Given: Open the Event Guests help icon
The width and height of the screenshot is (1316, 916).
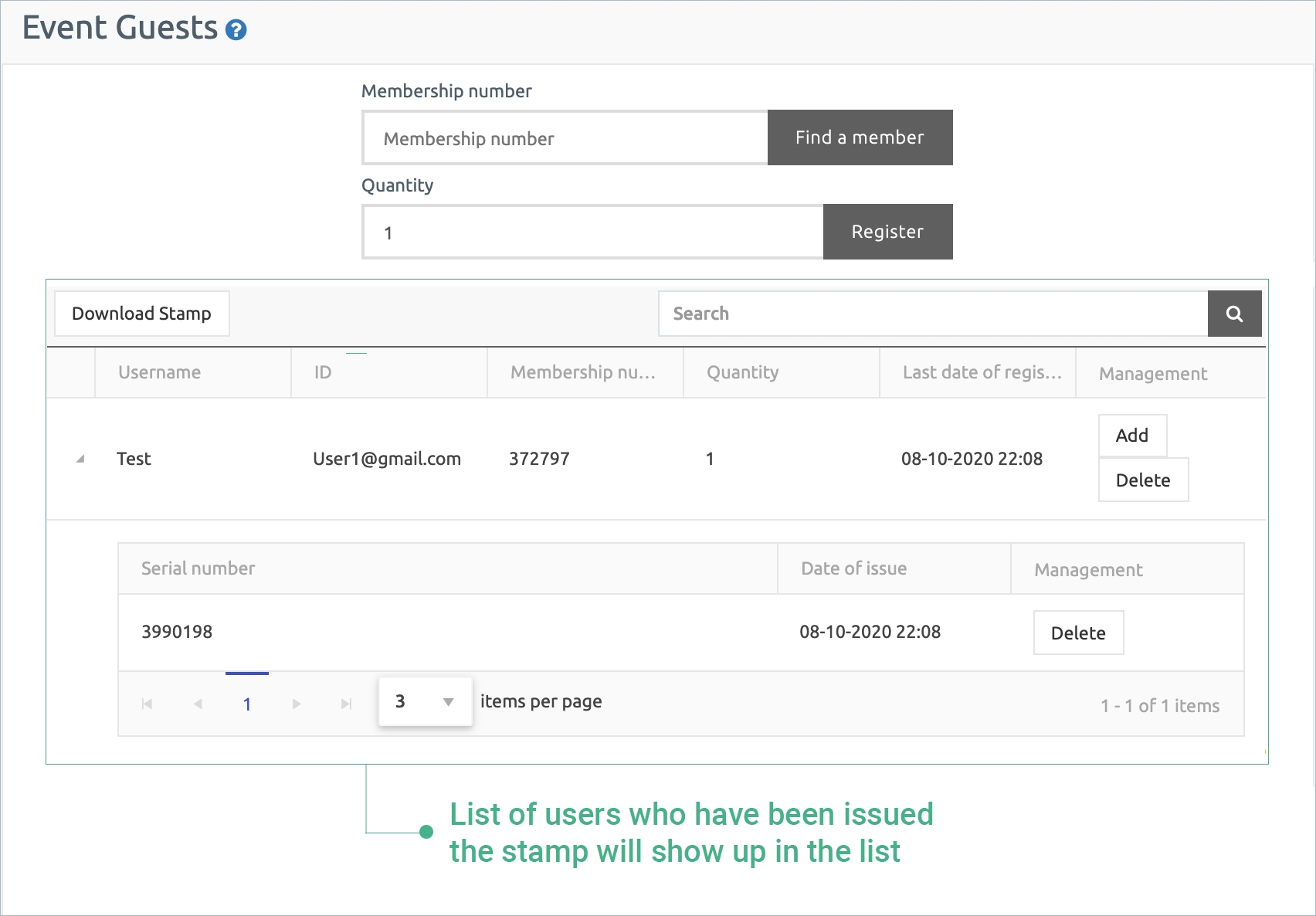Looking at the screenshot, I should pyautogui.click(x=236, y=30).
